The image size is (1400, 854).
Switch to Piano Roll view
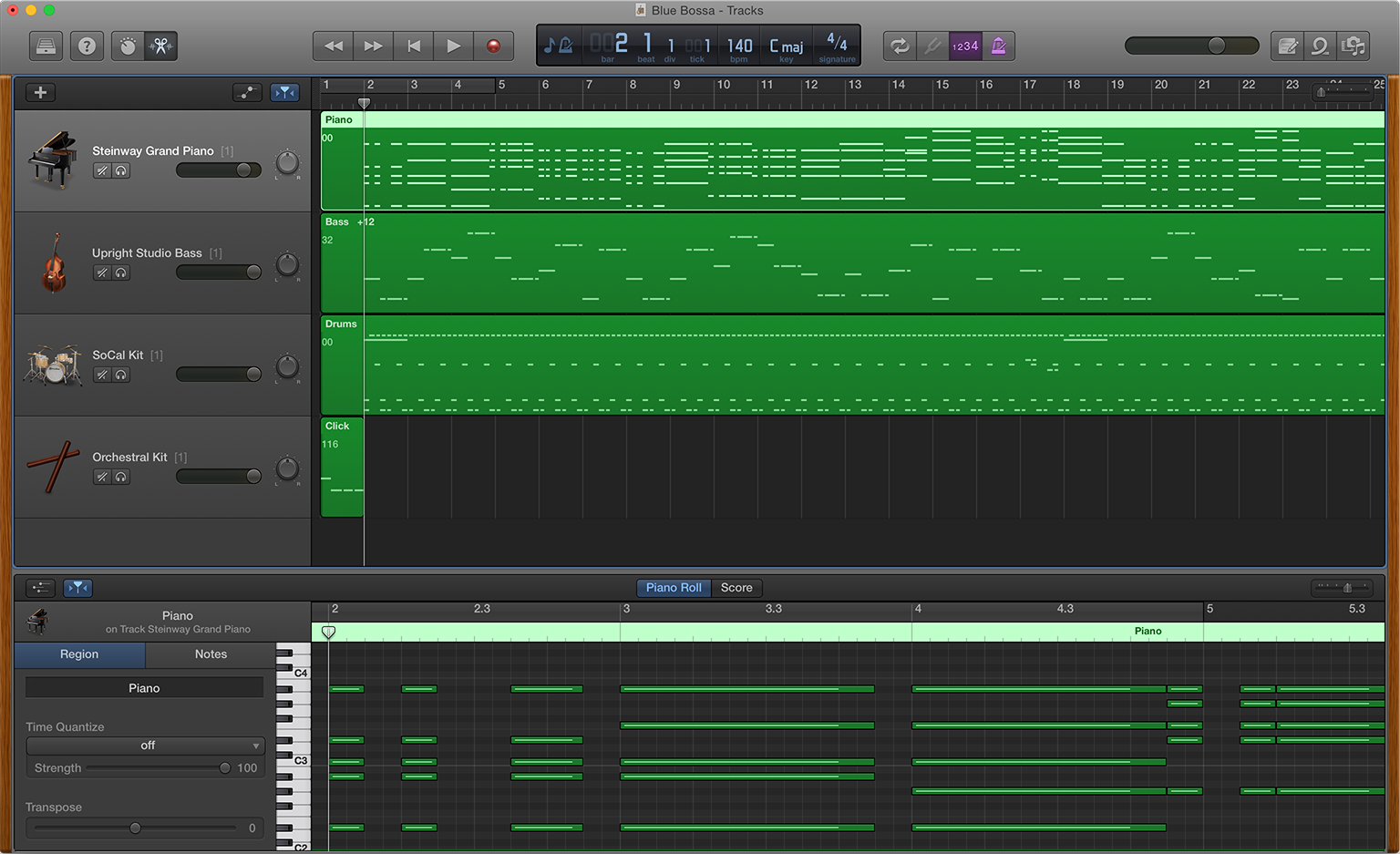674,588
